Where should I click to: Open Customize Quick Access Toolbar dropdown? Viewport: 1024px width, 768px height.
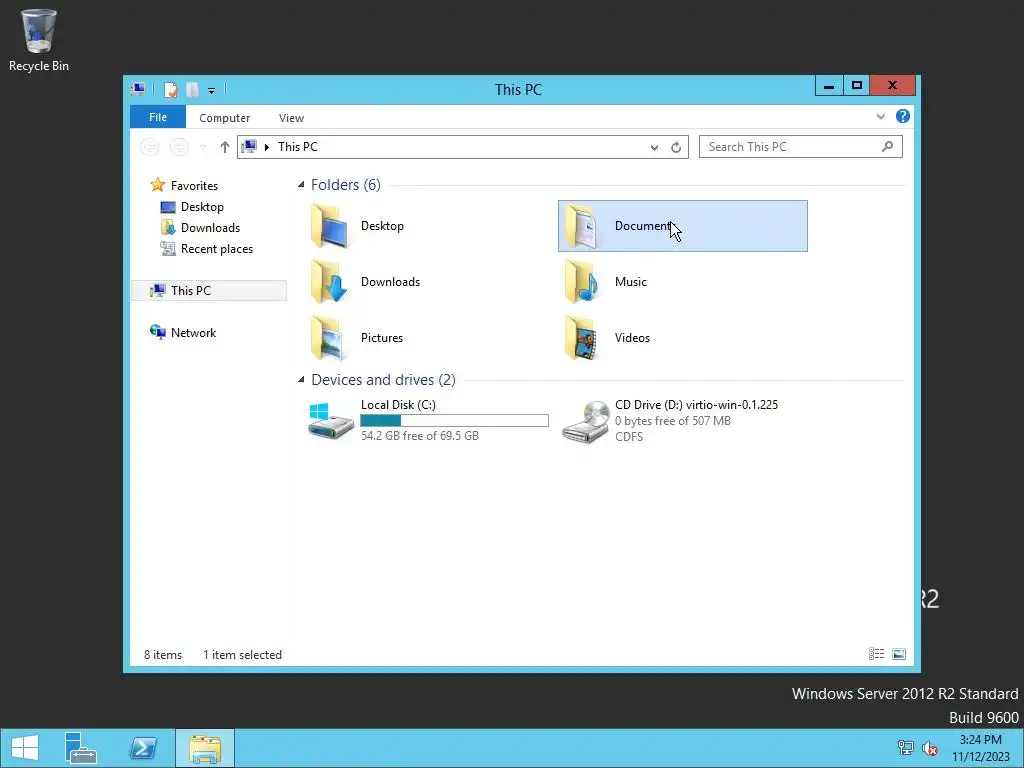[x=212, y=91]
